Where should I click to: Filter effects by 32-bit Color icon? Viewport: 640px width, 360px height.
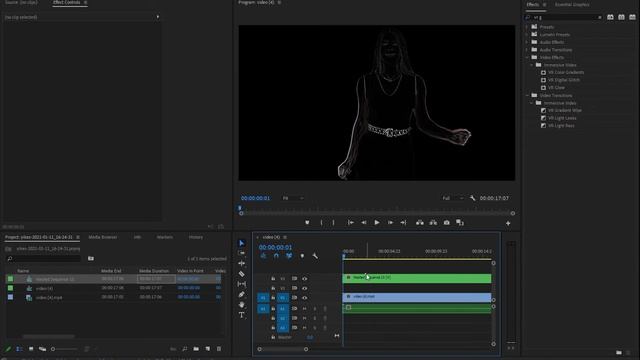click(621, 17)
